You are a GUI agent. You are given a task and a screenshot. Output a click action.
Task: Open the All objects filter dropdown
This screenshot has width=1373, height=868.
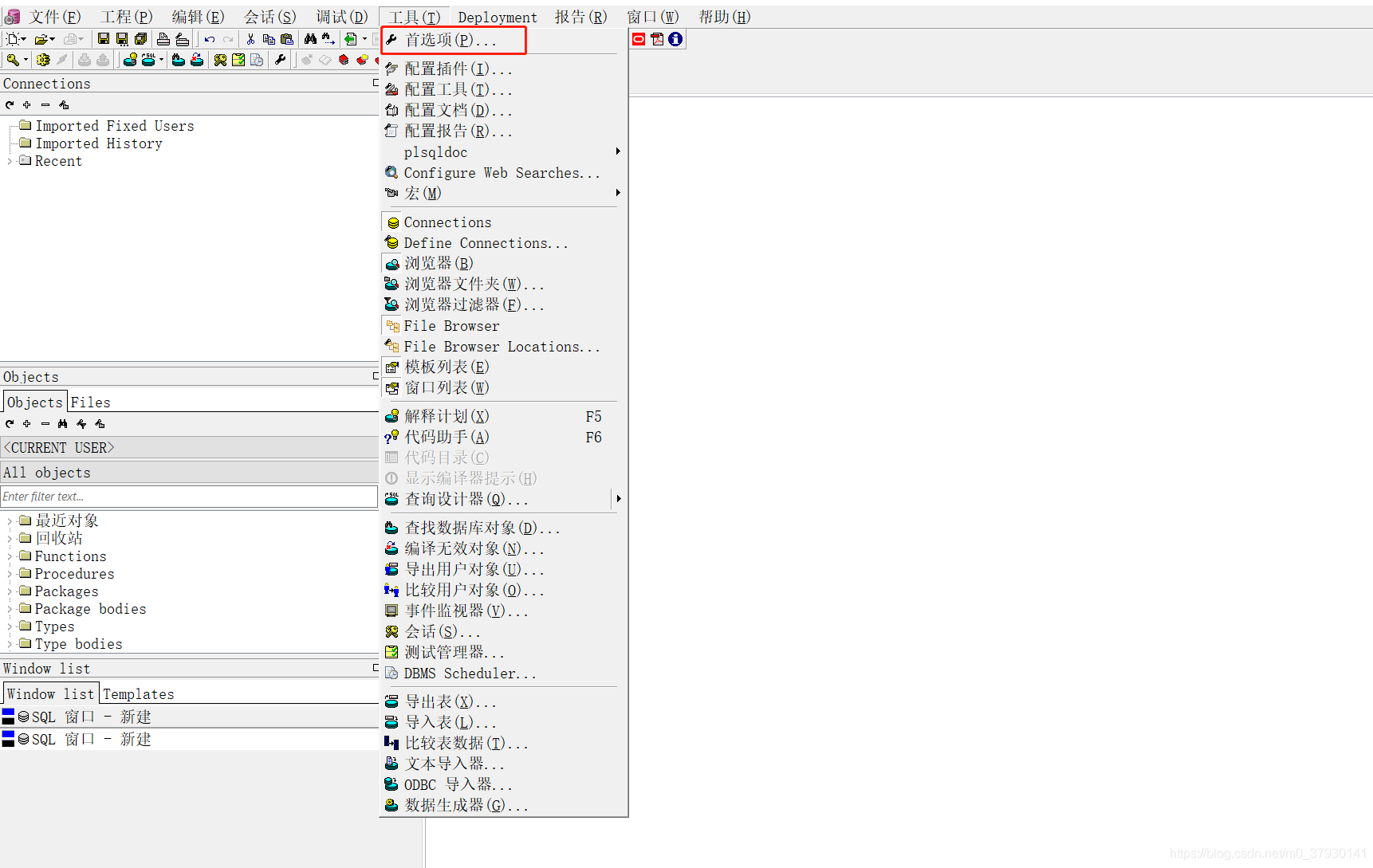[x=189, y=473]
